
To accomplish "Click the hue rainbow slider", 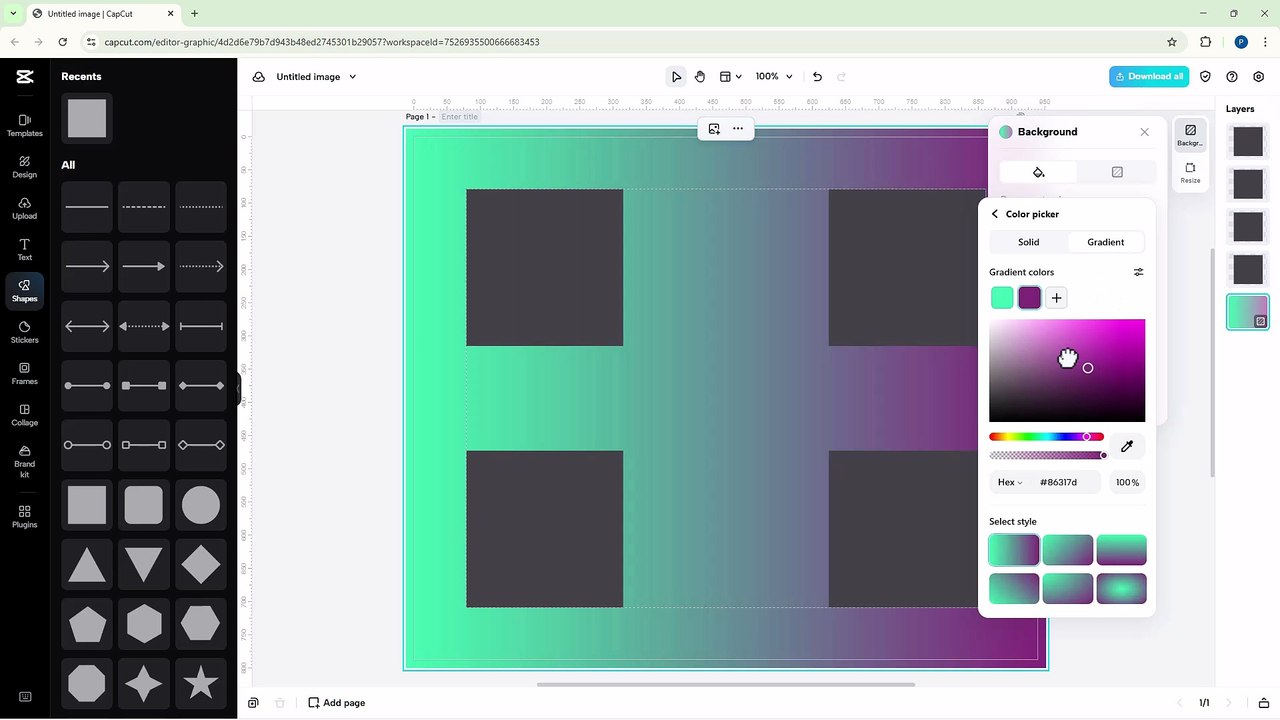I will click(x=1046, y=437).
